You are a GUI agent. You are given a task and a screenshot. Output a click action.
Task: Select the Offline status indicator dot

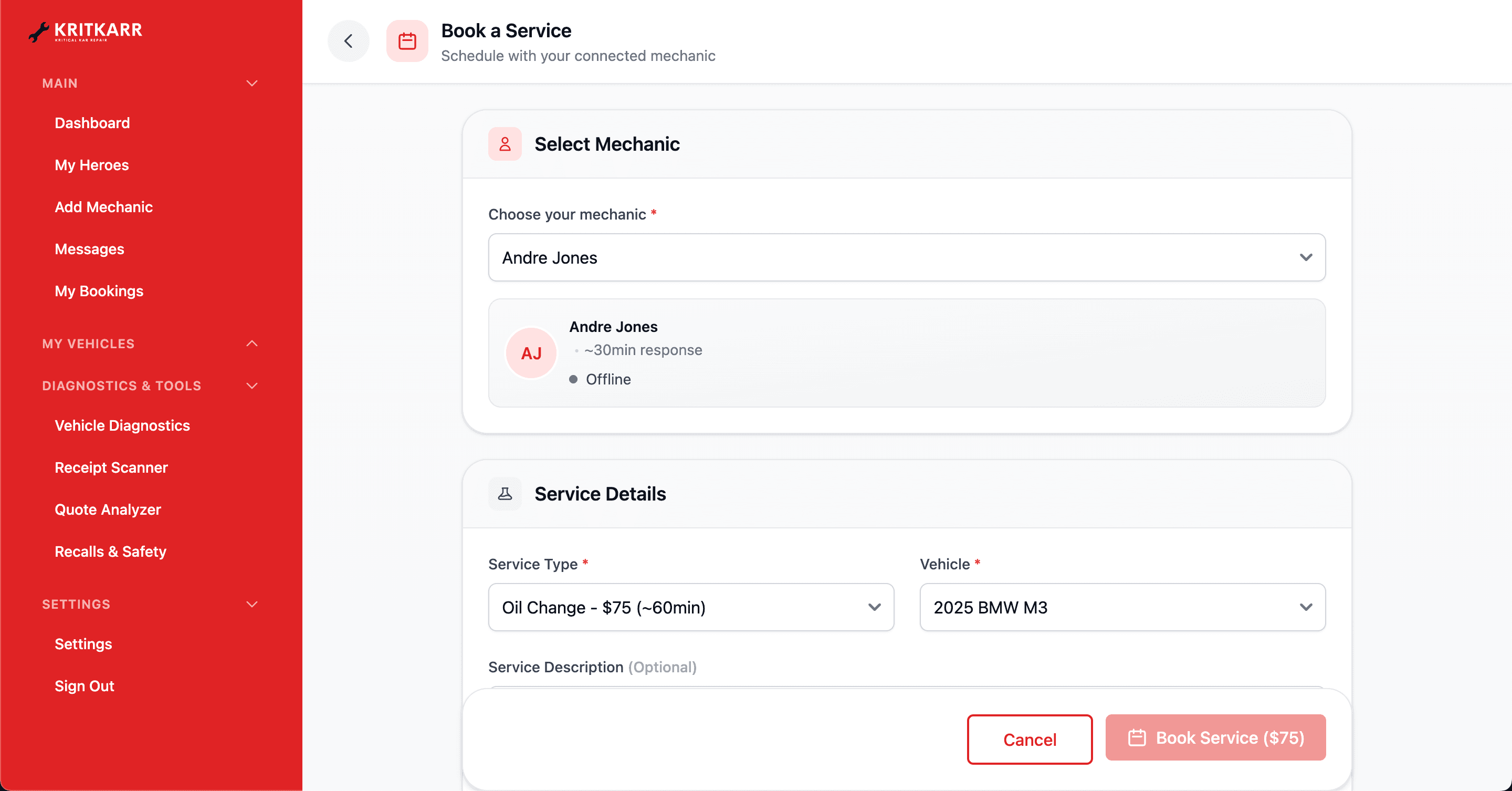coord(573,379)
